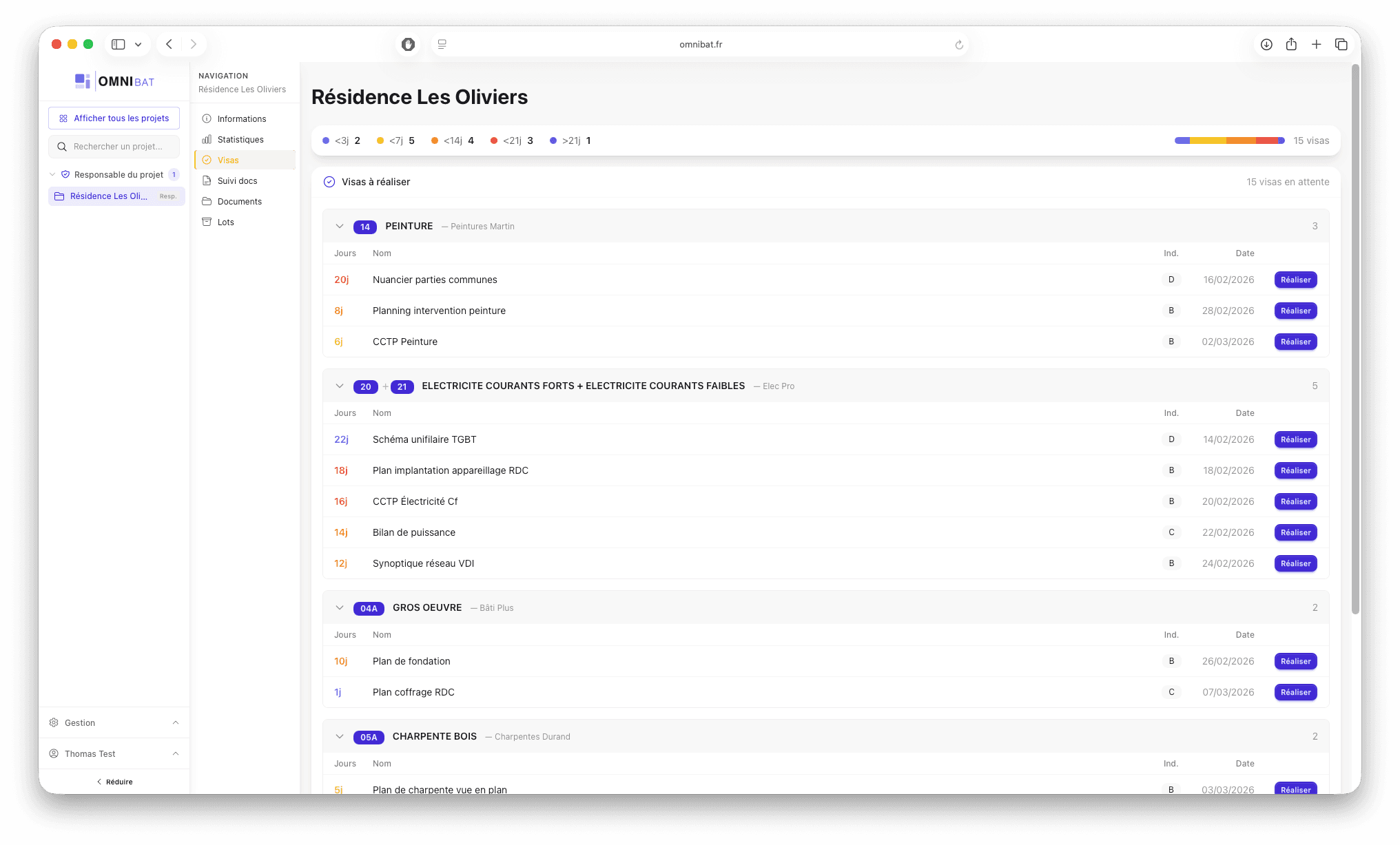Screen dimensions: 1400x845
Task: Collapse the GROS OEUVRE section
Action: (339, 607)
